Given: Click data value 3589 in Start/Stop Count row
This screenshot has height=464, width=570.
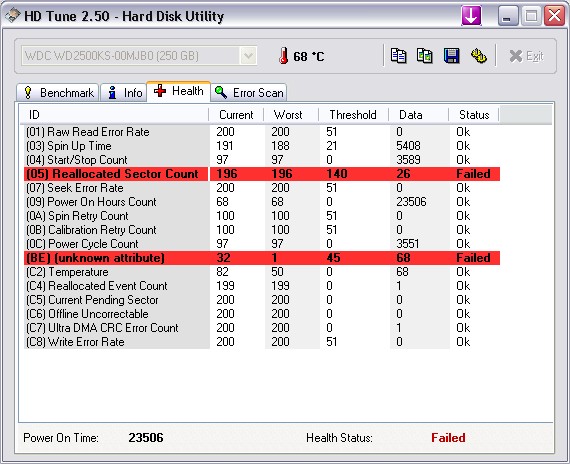Looking at the screenshot, I should pyautogui.click(x=408, y=160).
